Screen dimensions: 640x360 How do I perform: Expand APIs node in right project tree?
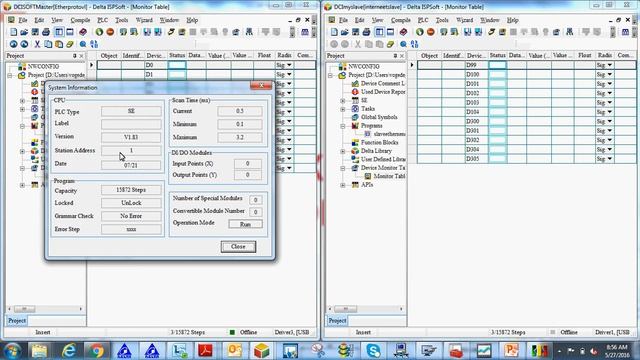coord(343,185)
